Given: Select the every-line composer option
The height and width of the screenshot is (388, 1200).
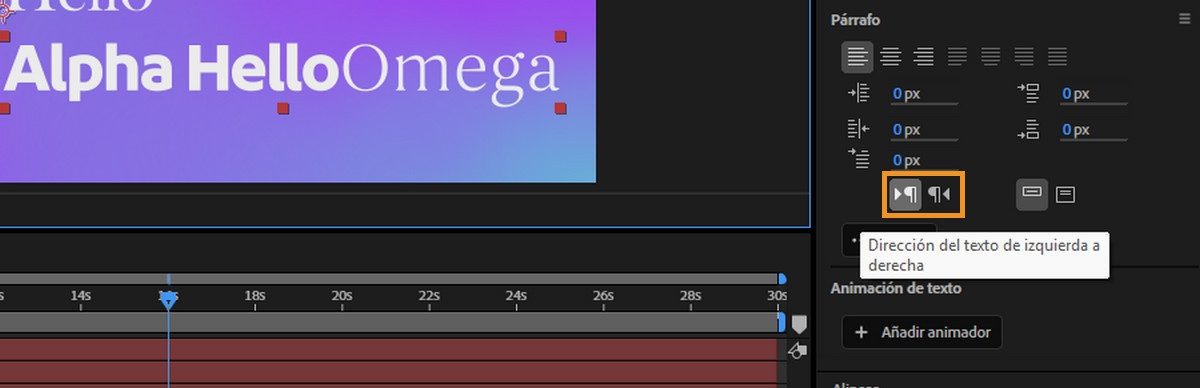Looking at the screenshot, I should click(1065, 194).
